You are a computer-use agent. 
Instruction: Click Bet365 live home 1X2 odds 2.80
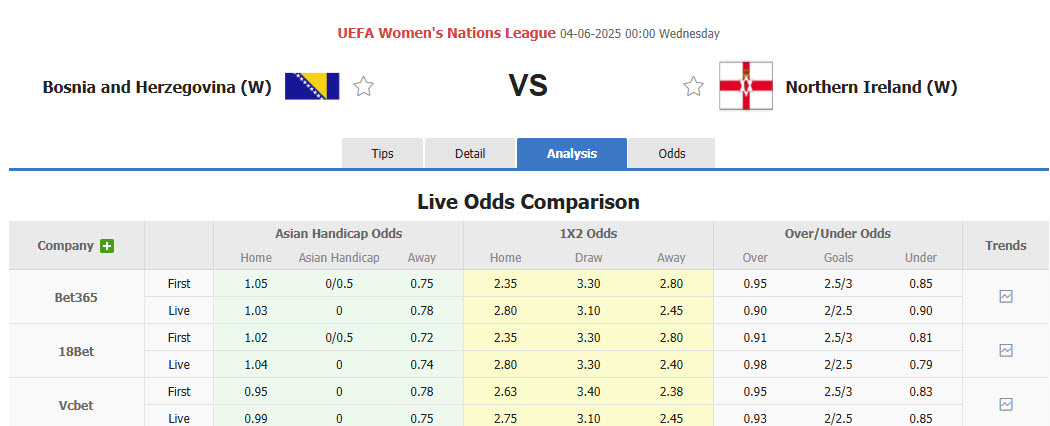pyautogui.click(x=505, y=311)
